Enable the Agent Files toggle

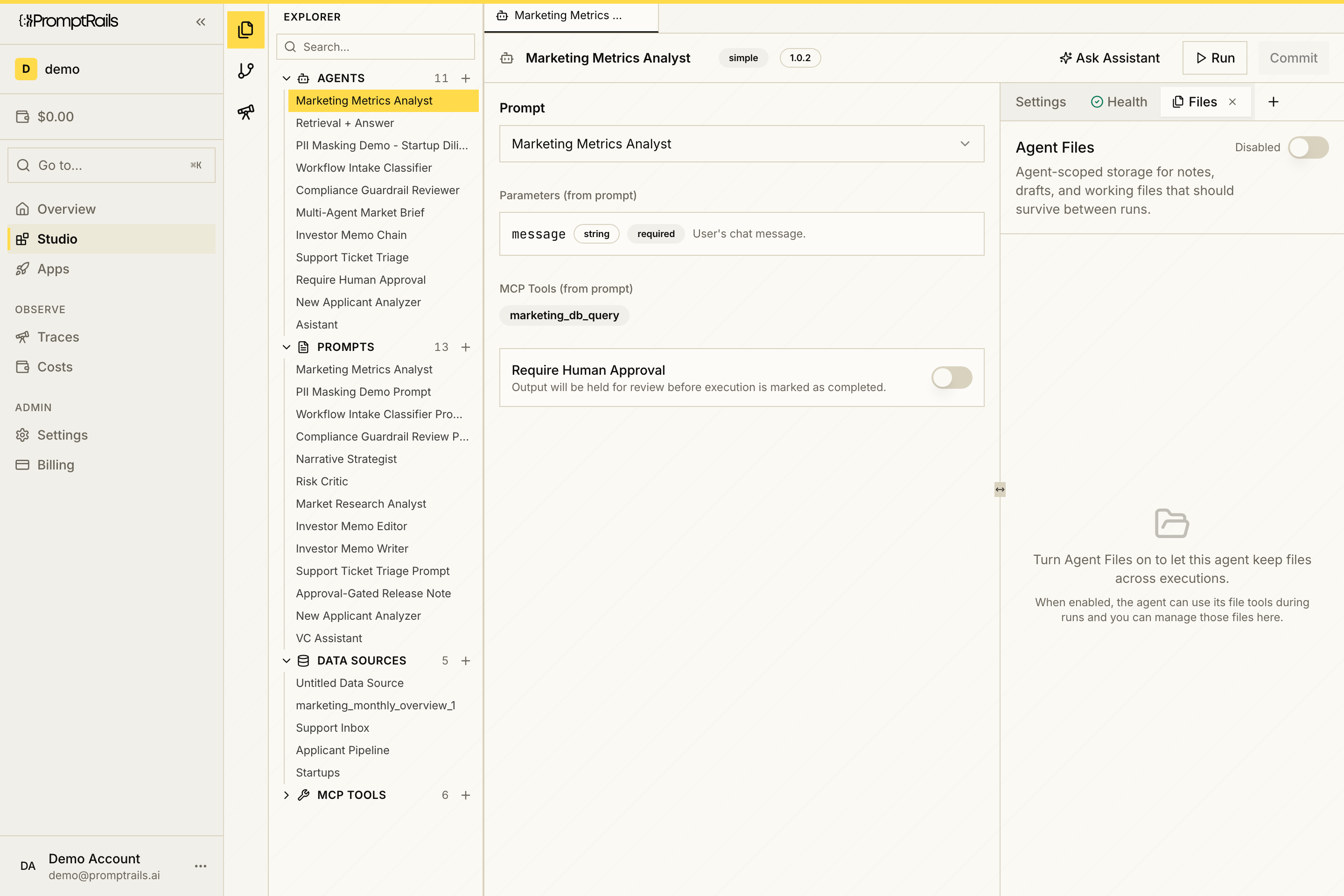pyautogui.click(x=1308, y=147)
